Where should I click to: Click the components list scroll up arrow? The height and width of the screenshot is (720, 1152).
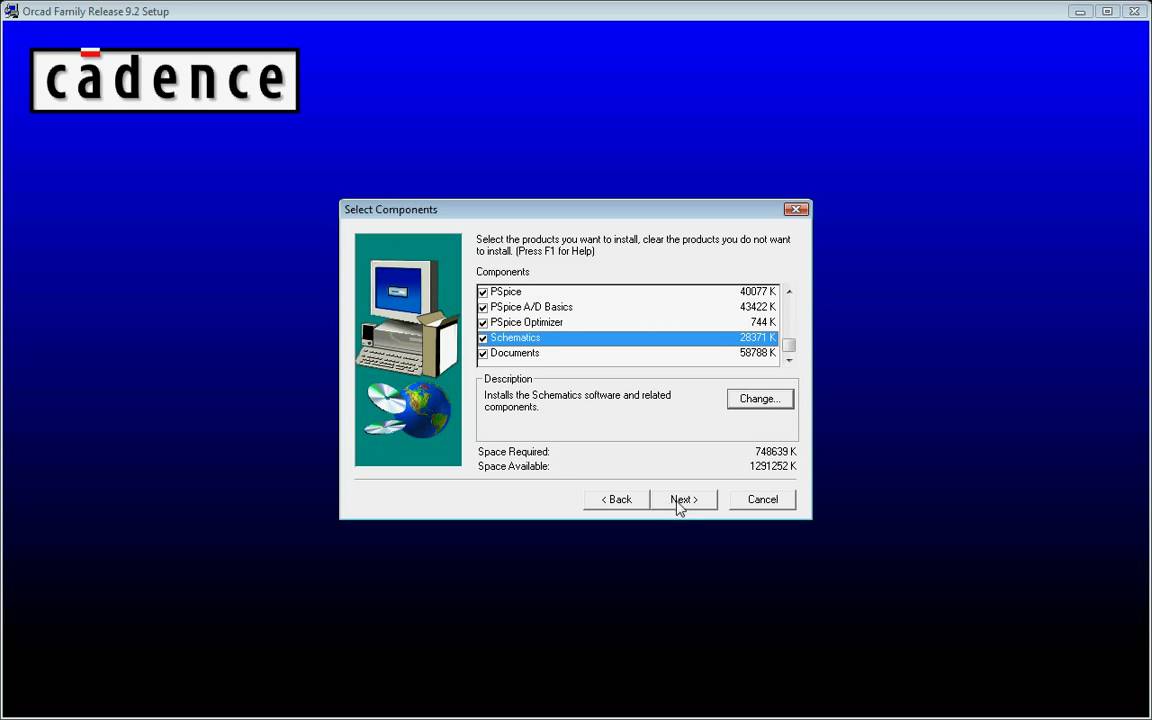tap(789, 292)
